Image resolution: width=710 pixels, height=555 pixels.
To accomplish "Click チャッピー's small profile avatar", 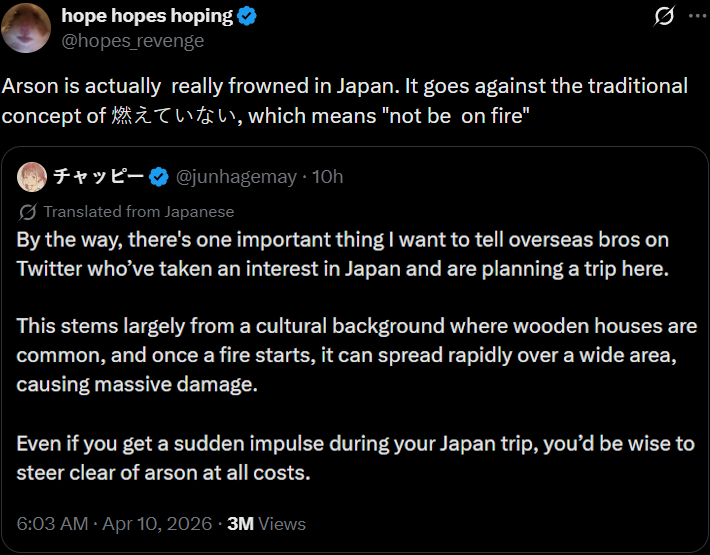I will (x=32, y=176).
